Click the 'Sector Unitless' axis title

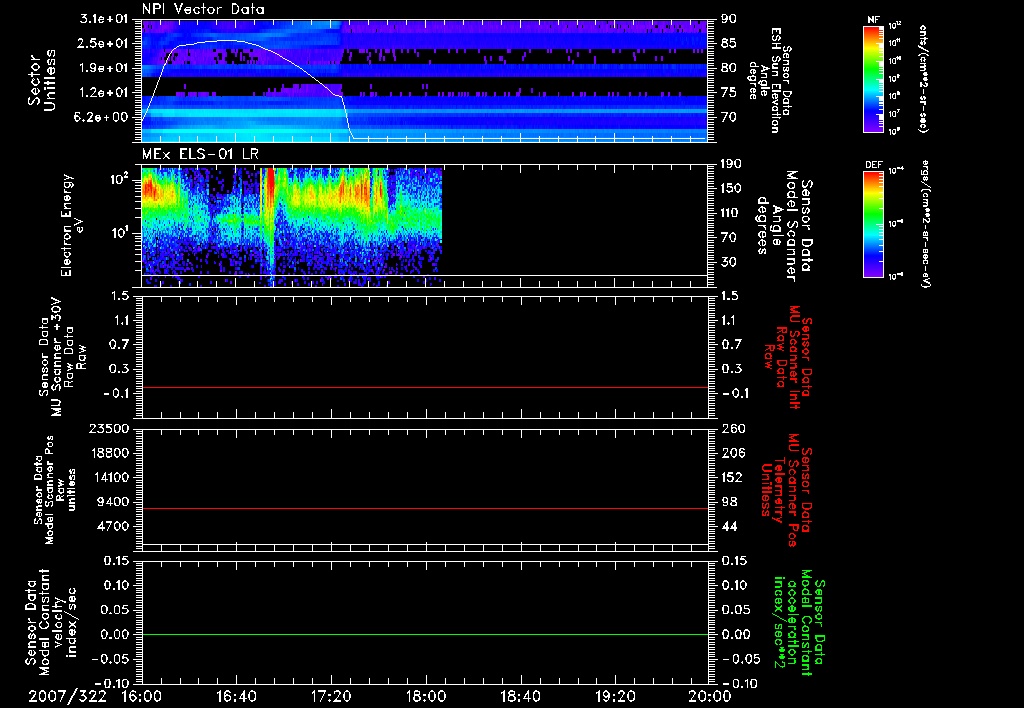point(42,80)
